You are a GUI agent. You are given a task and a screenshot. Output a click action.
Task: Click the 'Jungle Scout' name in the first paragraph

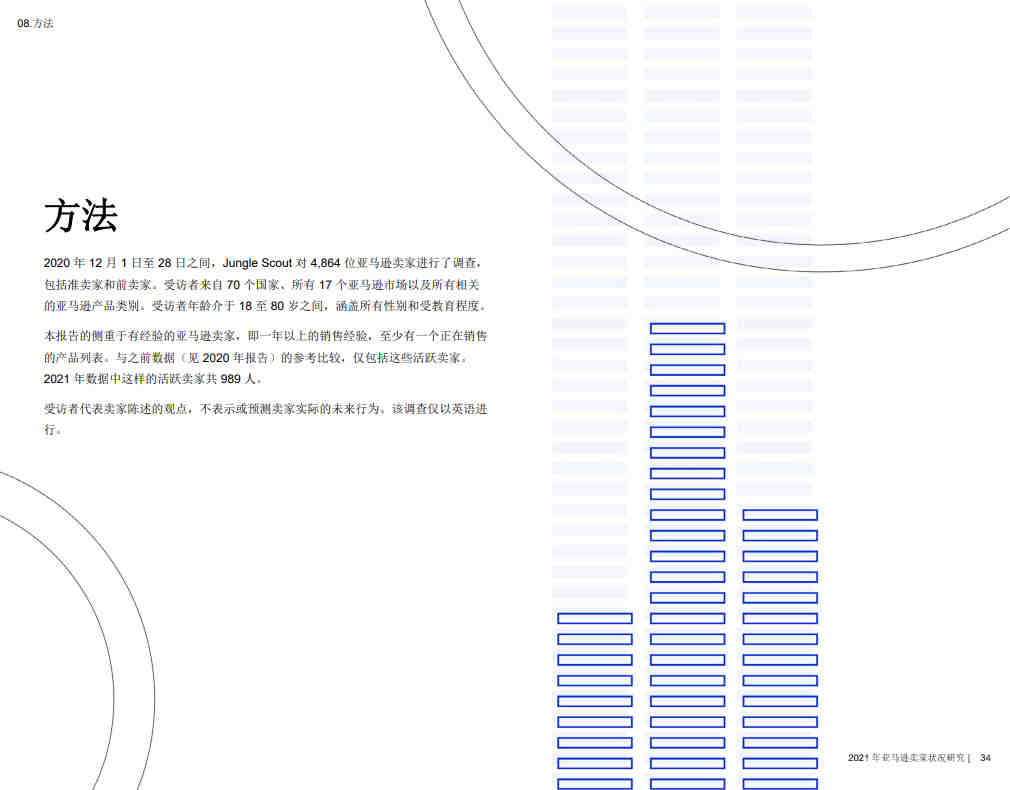[x=257, y=263]
